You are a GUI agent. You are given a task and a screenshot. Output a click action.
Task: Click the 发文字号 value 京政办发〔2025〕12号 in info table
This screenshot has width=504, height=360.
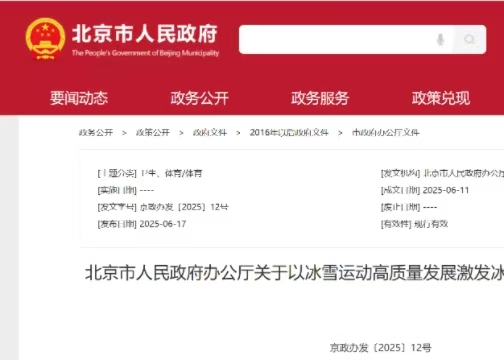pos(184,207)
